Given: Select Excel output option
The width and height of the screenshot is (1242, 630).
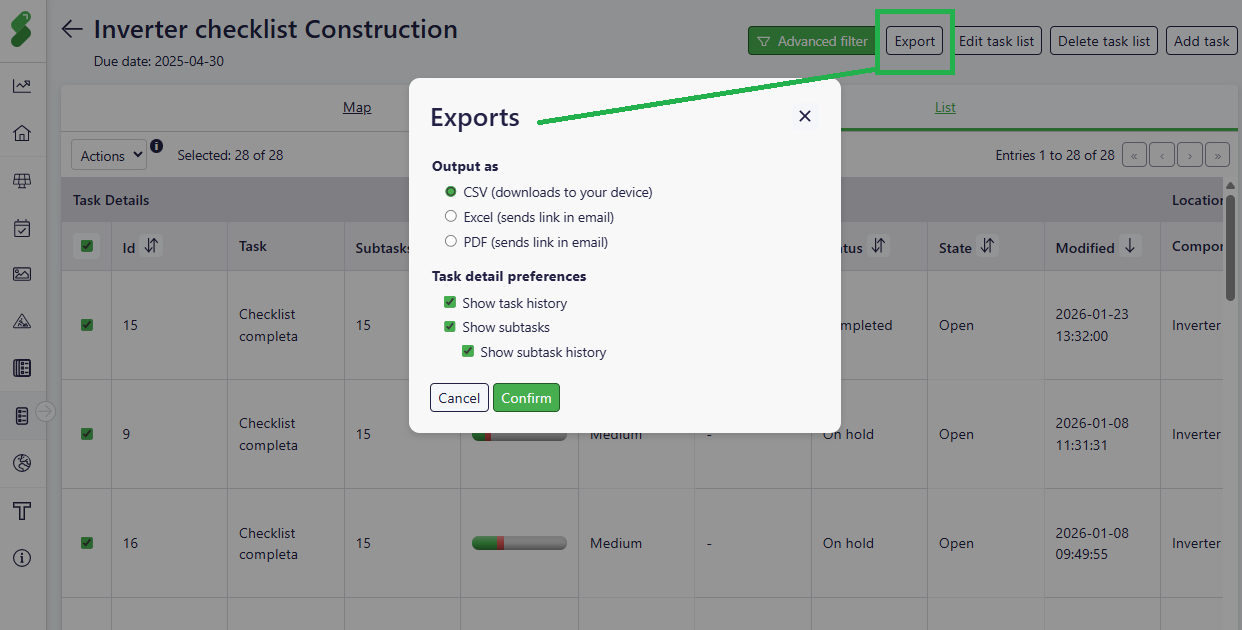Looking at the screenshot, I should 451,217.
